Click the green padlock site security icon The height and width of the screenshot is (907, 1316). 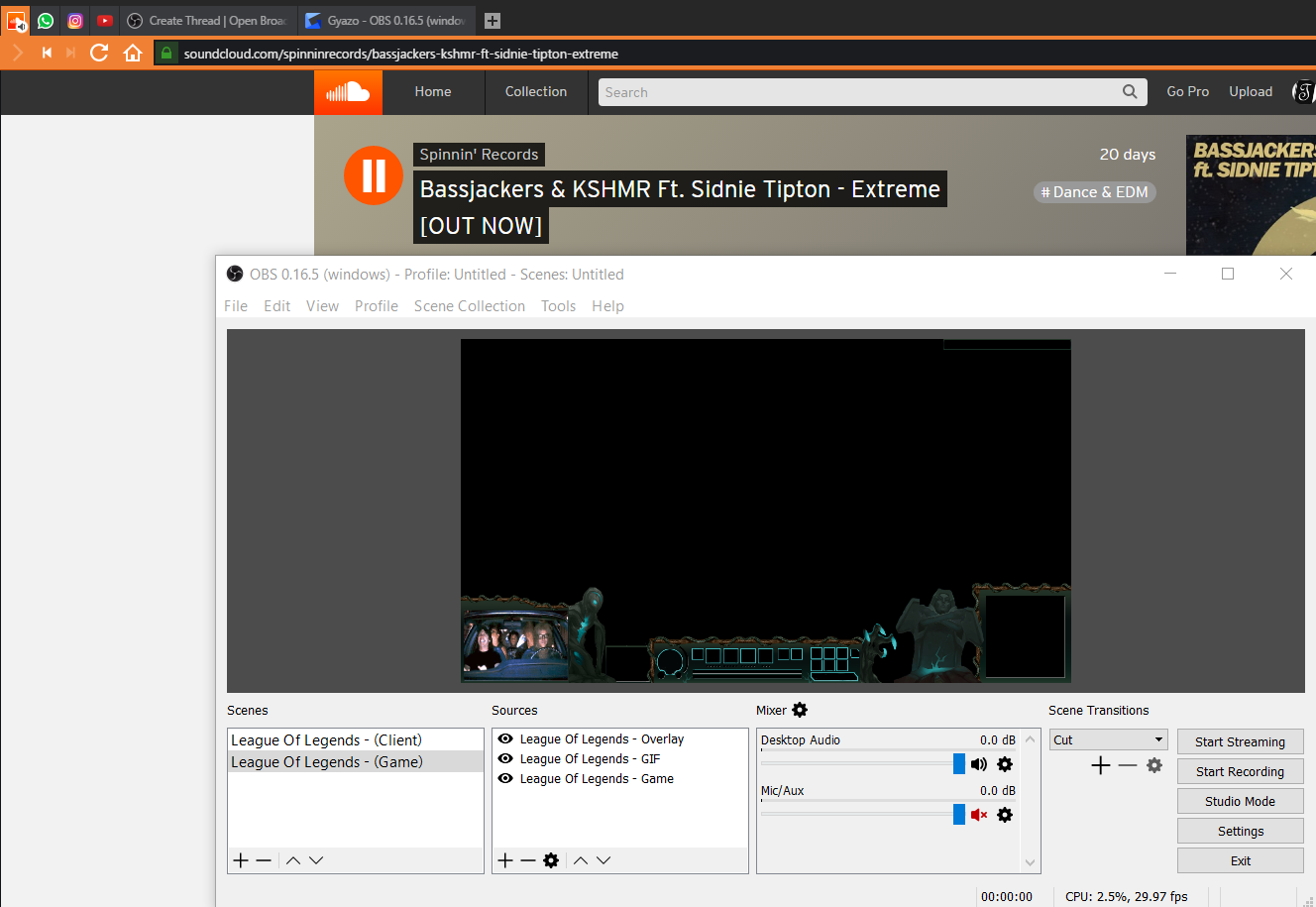(x=166, y=54)
